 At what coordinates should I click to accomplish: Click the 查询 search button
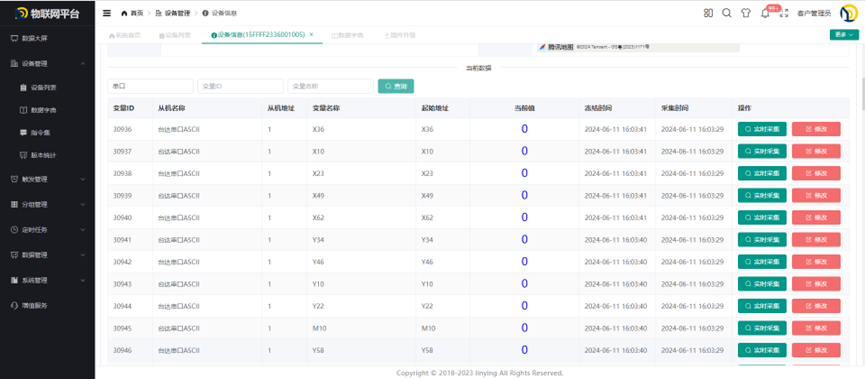396,86
